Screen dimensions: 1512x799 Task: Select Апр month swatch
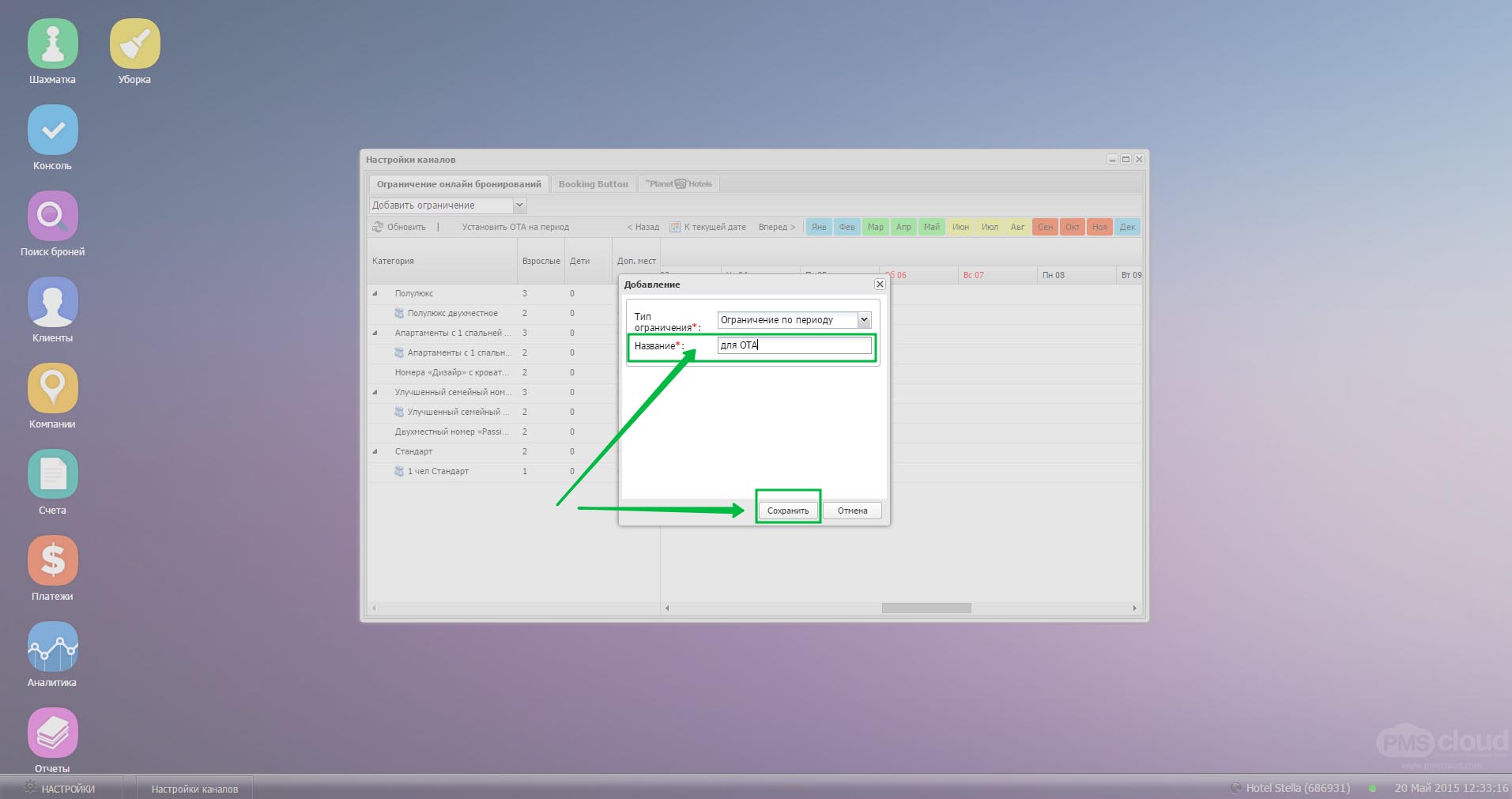pos(903,227)
